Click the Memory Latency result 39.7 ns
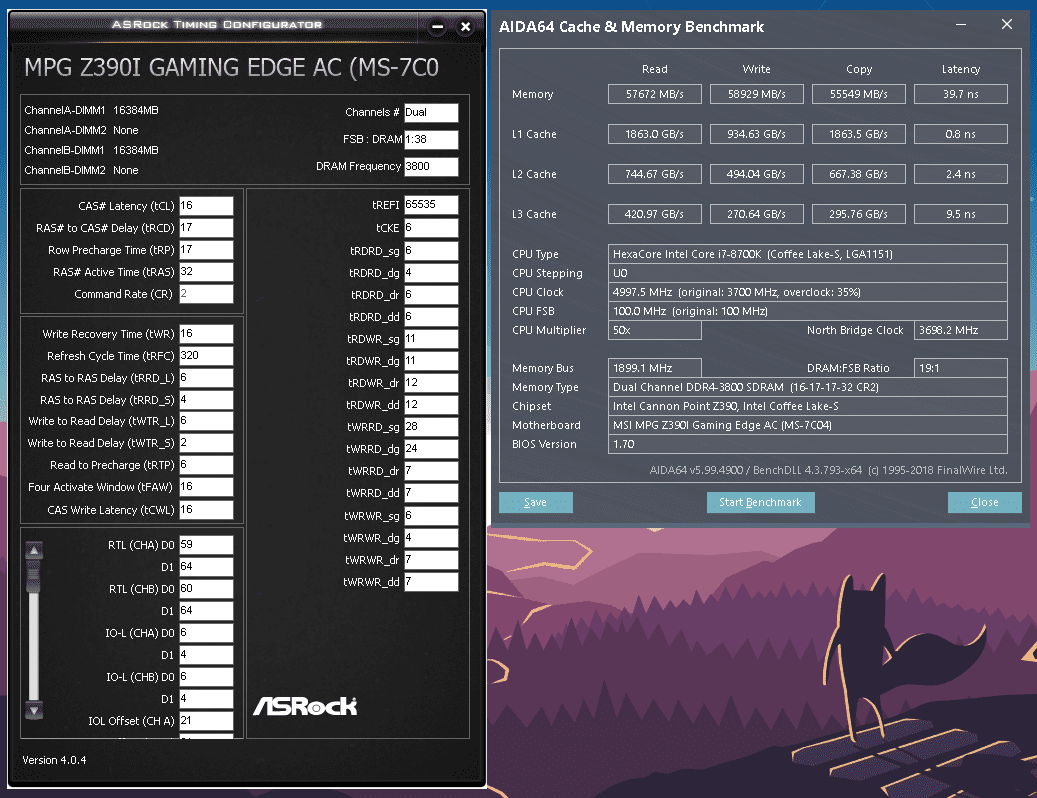 point(961,94)
